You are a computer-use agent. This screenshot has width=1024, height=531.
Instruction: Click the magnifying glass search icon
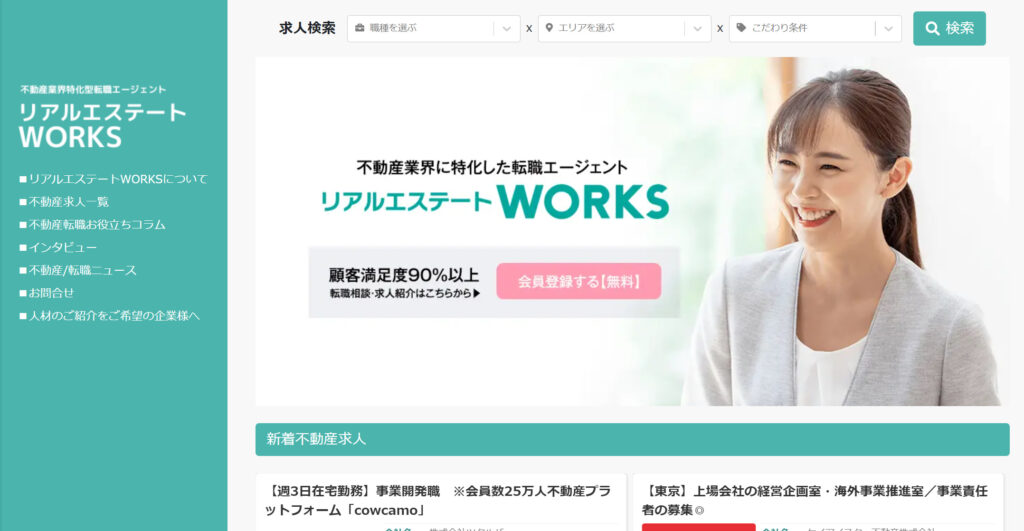[933, 28]
